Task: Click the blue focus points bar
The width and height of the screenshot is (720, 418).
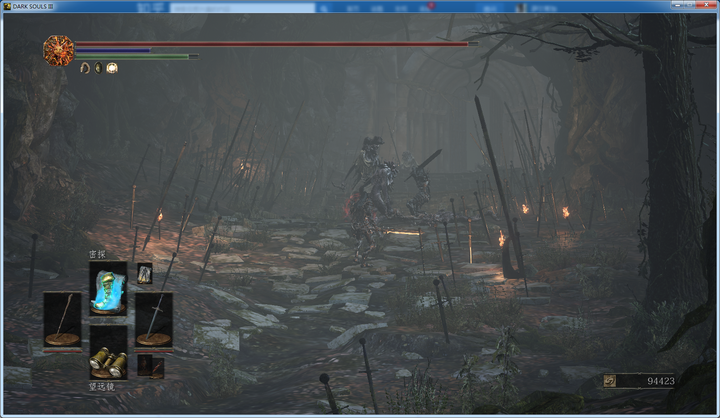Action: 113,50
